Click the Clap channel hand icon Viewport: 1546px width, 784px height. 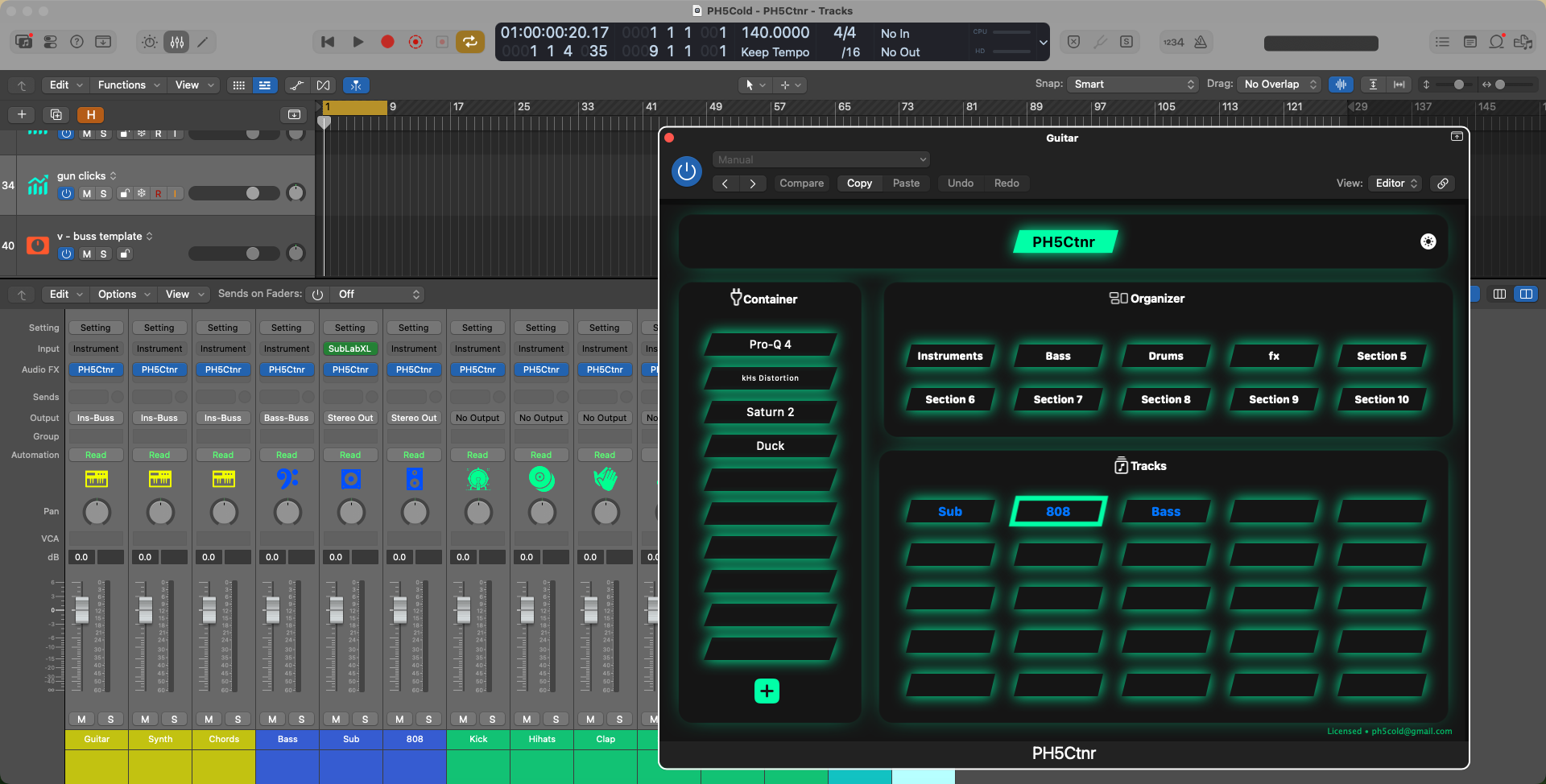tap(606, 479)
